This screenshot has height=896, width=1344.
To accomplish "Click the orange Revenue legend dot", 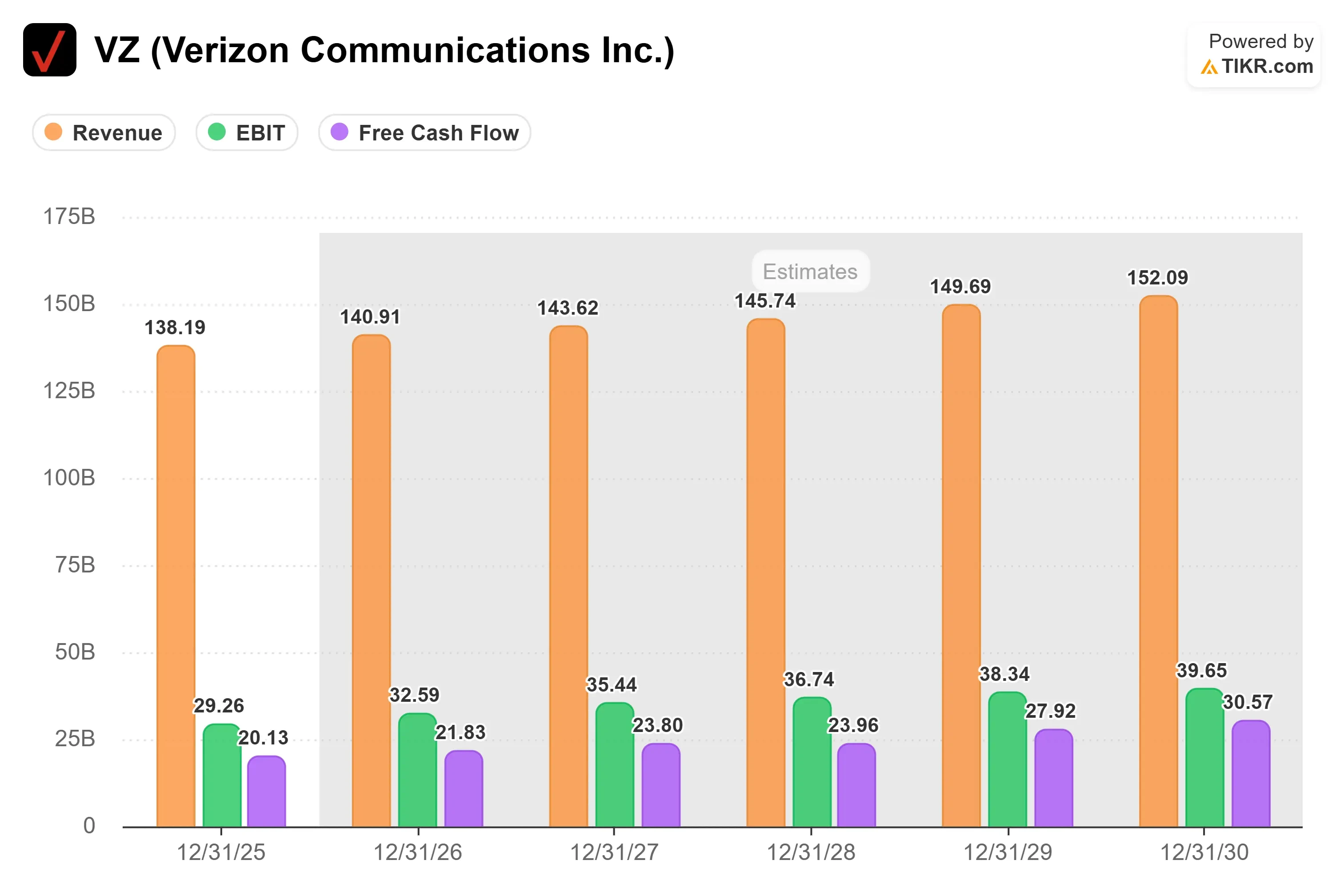I will click(53, 132).
